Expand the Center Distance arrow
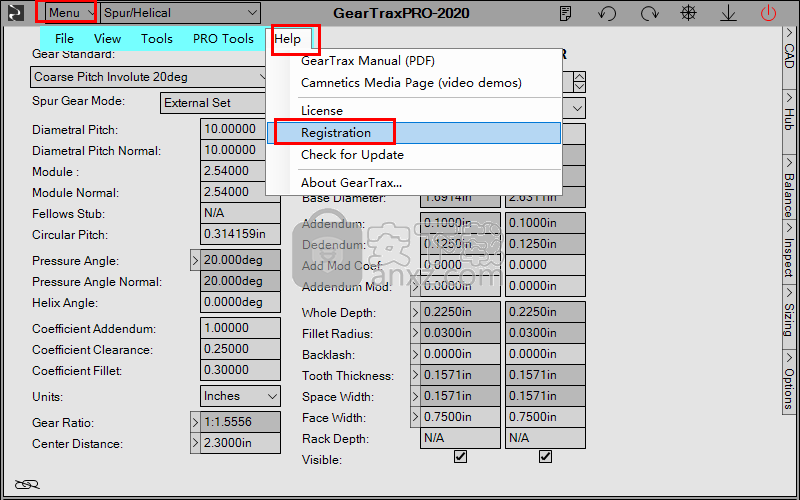 pos(195,443)
